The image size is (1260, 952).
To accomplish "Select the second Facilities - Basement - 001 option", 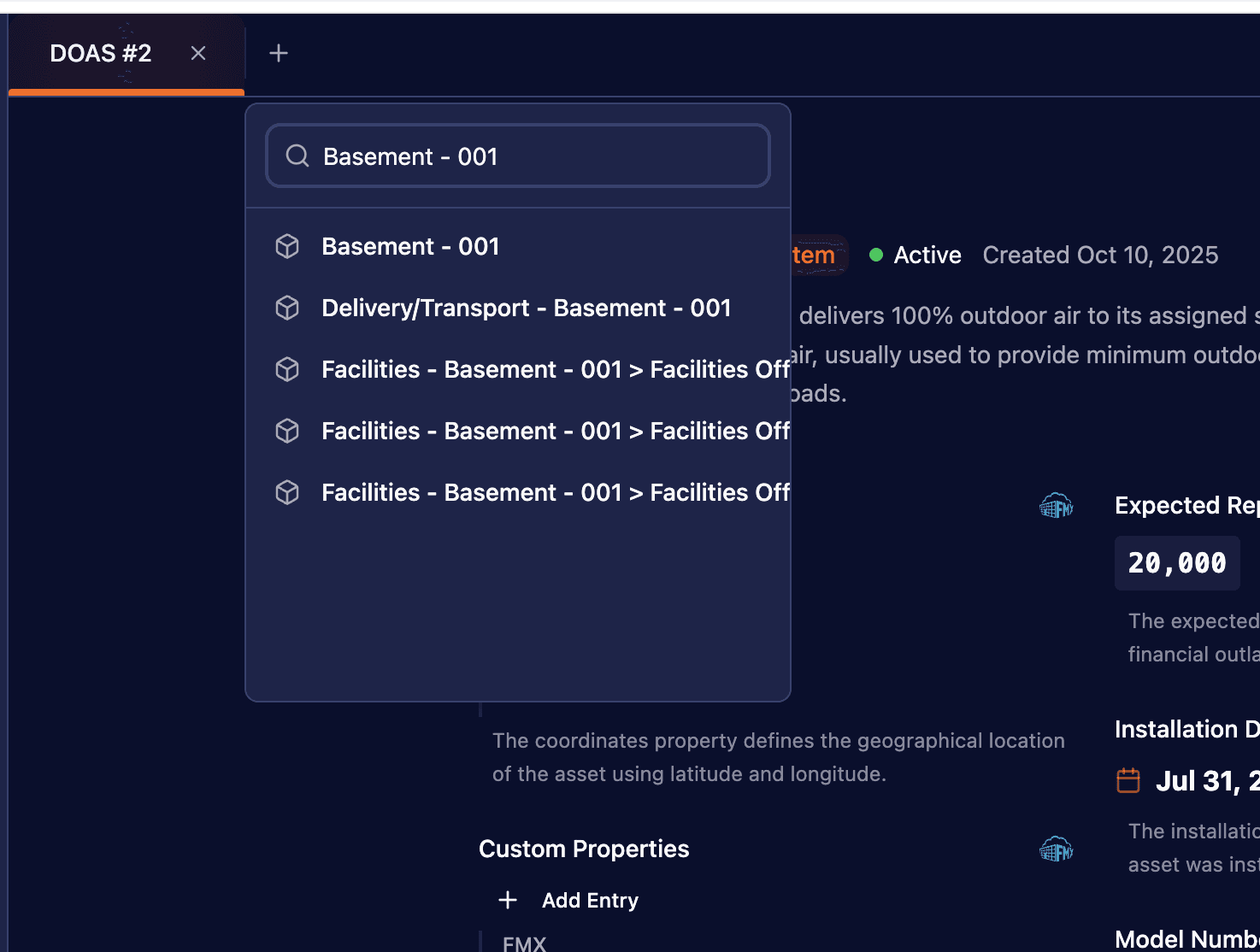I will point(556,431).
